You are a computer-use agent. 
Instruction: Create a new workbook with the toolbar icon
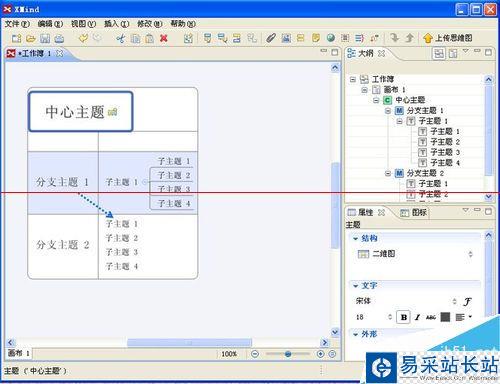[16, 38]
